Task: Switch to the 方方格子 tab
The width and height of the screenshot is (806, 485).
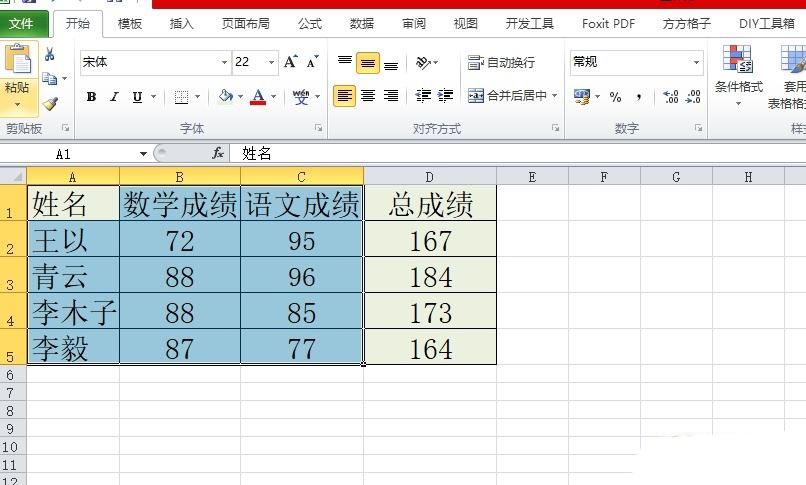Action: (x=687, y=24)
